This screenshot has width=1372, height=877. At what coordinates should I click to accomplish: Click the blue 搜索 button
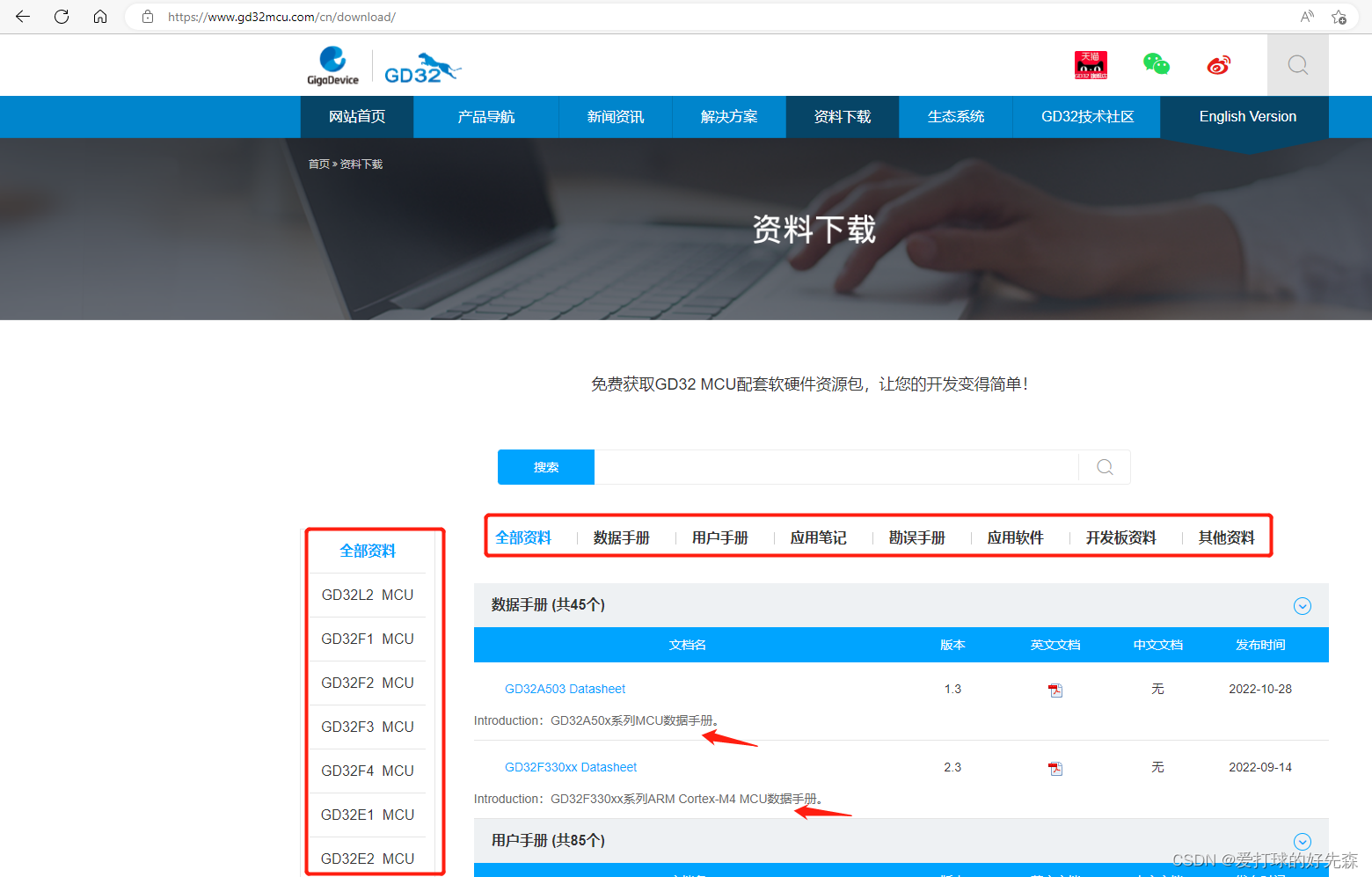tap(546, 467)
